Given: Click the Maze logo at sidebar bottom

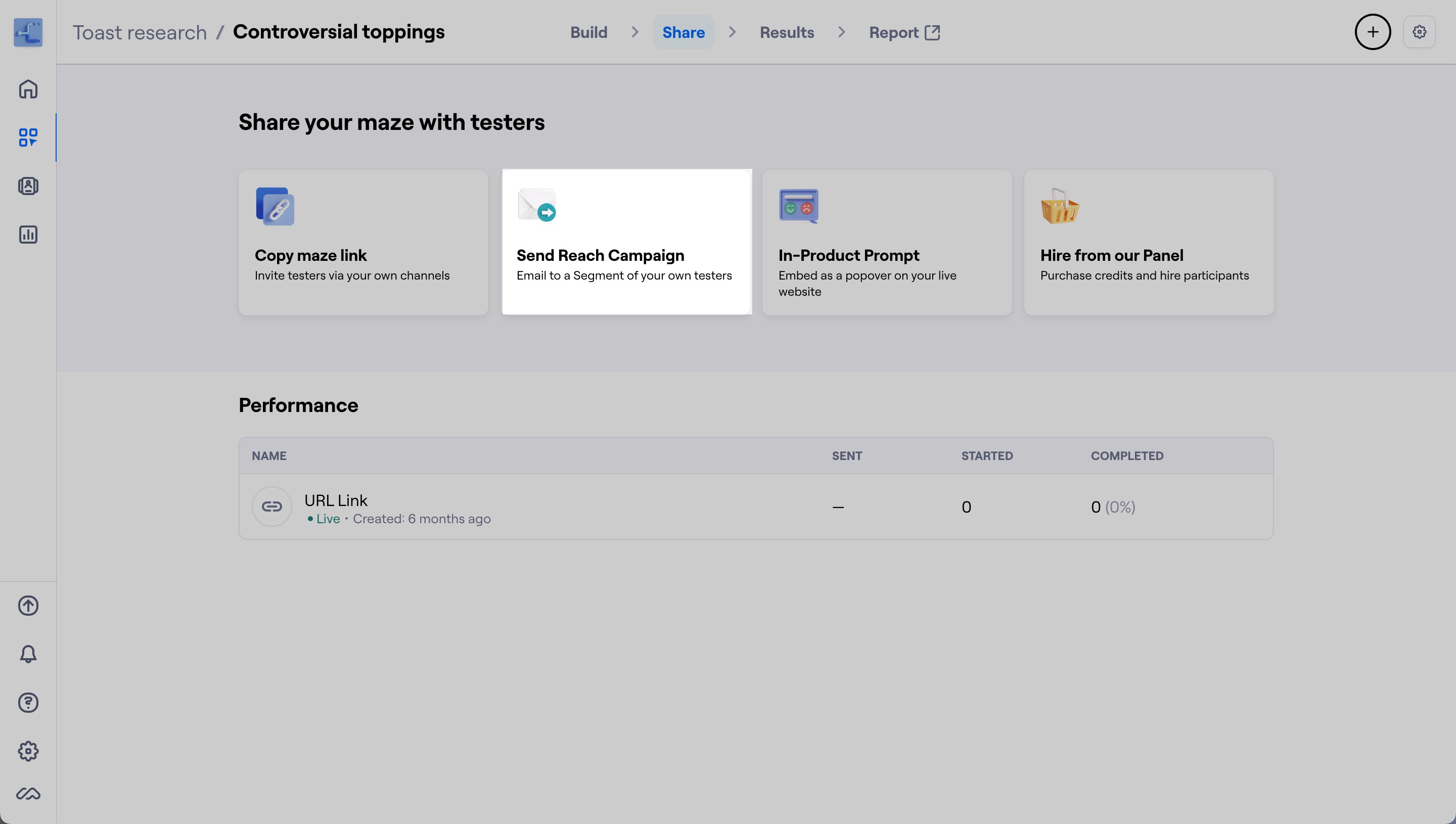Looking at the screenshot, I should click(28, 794).
